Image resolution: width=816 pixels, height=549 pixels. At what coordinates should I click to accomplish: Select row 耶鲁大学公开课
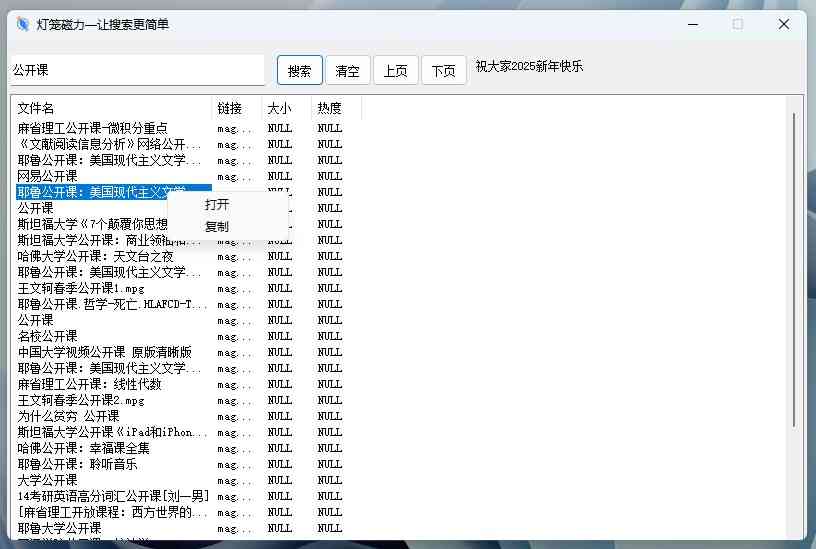59,528
